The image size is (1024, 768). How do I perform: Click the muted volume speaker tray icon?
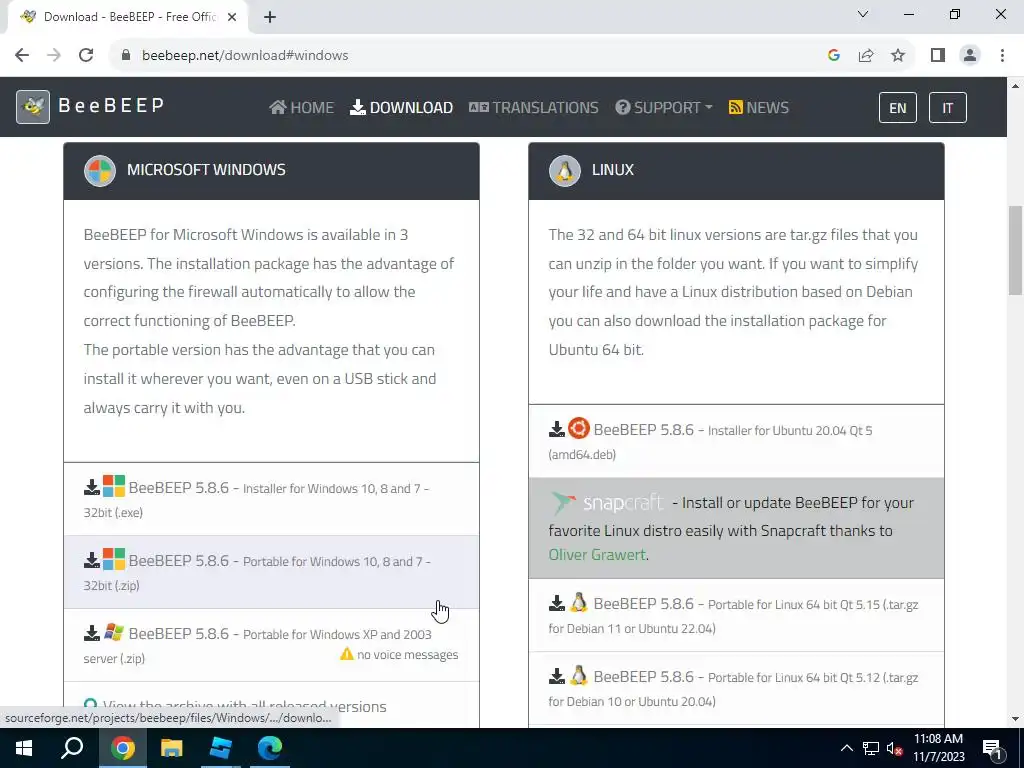tap(894, 748)
